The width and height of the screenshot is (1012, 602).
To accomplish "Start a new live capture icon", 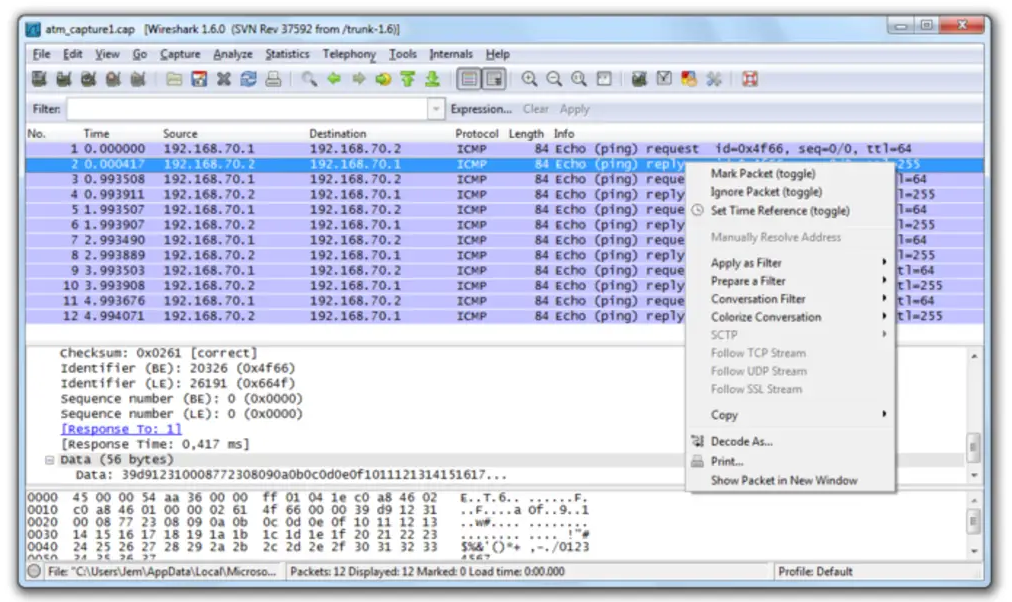I will click(88, 79).
